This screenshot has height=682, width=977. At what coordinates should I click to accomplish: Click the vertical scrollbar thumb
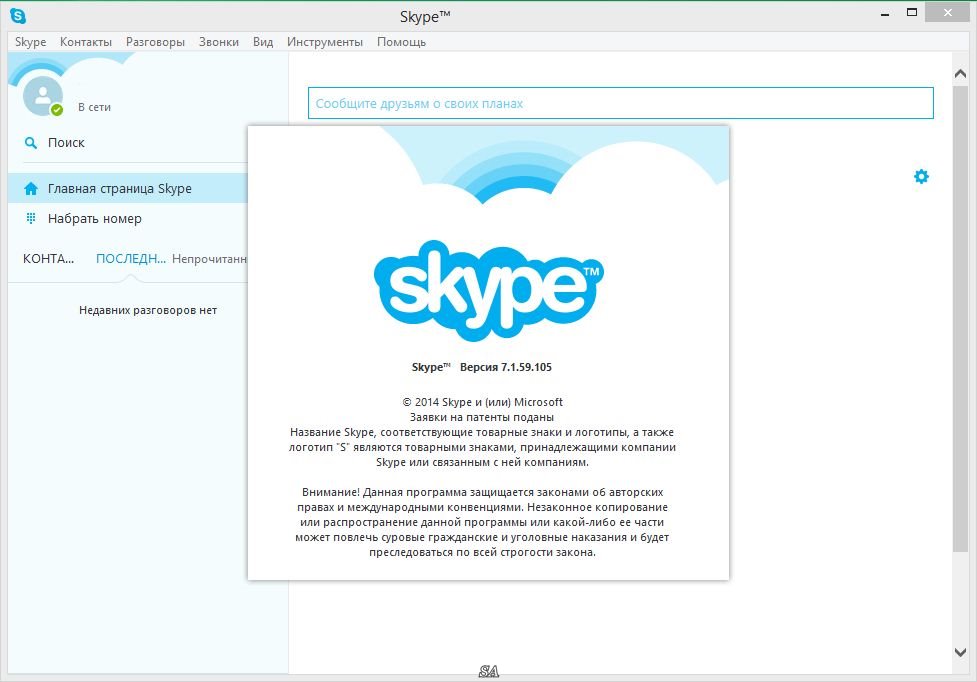click(x=960, y=318)
